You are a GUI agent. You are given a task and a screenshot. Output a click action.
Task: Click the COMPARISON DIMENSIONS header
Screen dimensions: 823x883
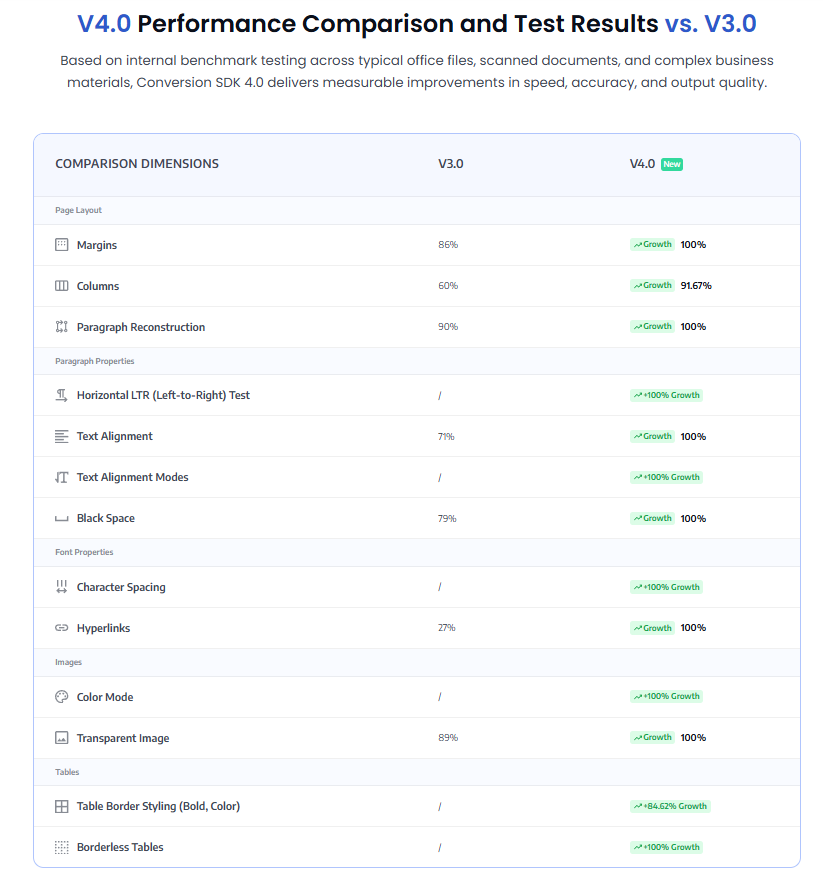[x=137, y=164]
